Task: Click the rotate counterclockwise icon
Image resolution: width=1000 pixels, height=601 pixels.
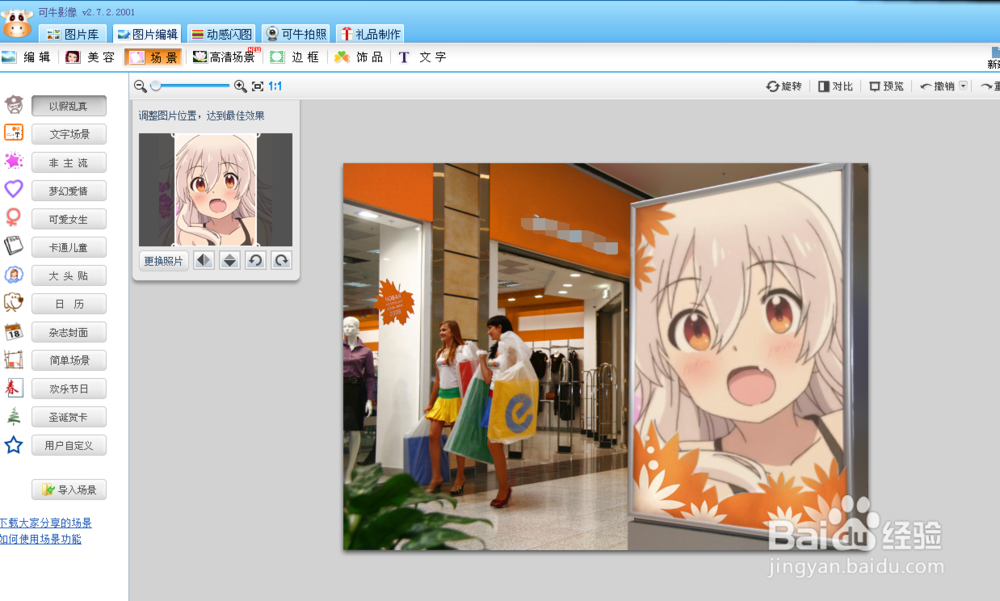Action: [256, 260]
